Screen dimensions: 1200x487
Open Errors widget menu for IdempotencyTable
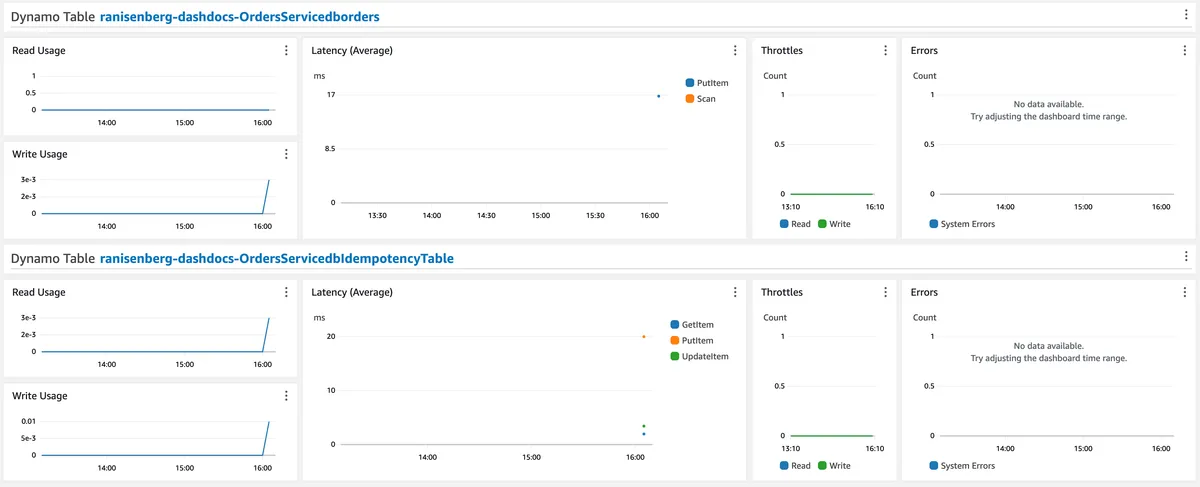(x=1185, y=292)
